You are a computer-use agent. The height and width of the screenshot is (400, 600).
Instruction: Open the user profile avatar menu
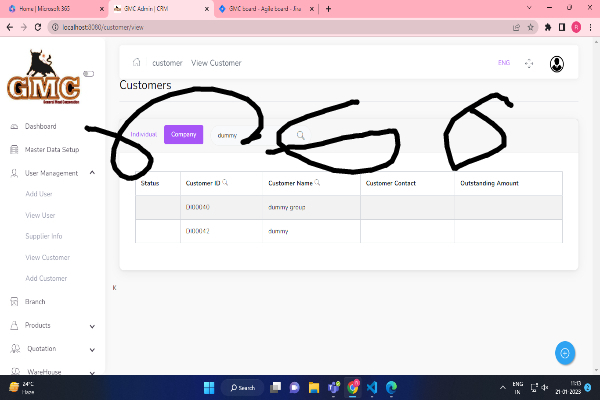tap(557, 63)
